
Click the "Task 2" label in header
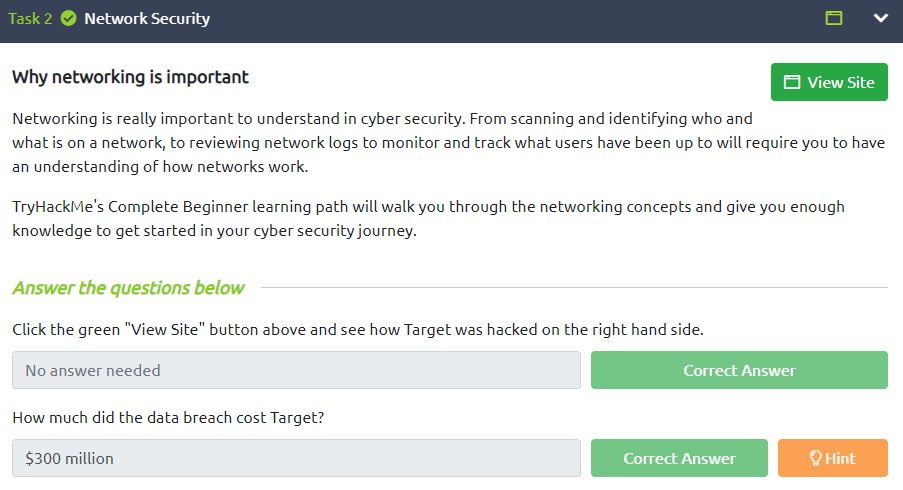pos(30,18)
